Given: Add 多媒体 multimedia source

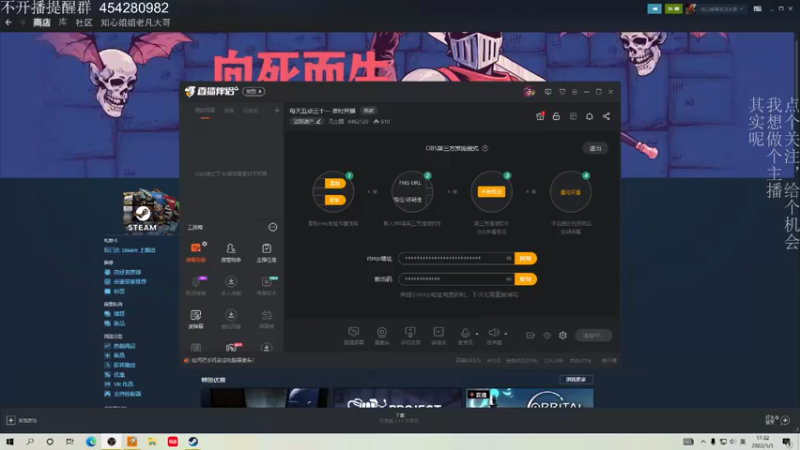Looking at the screenshot, I should click(438, 335).
